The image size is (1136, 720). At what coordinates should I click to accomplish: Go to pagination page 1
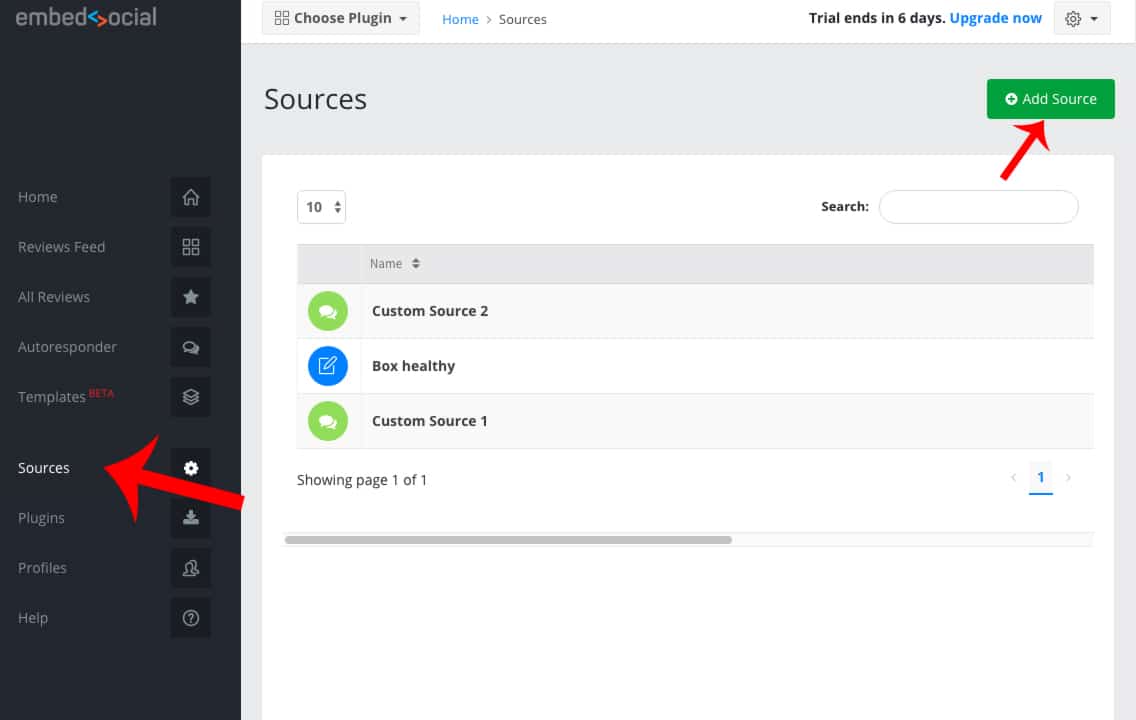click(1040, 478)
